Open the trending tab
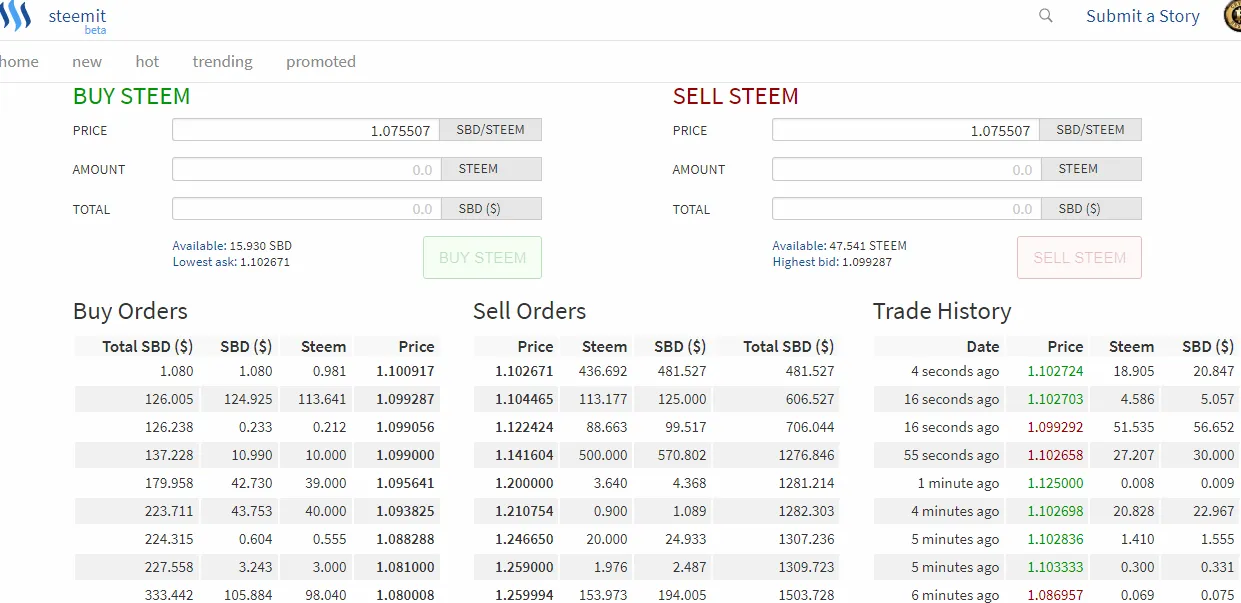This screenshot has width=1241, height=603. coord(222,61)
